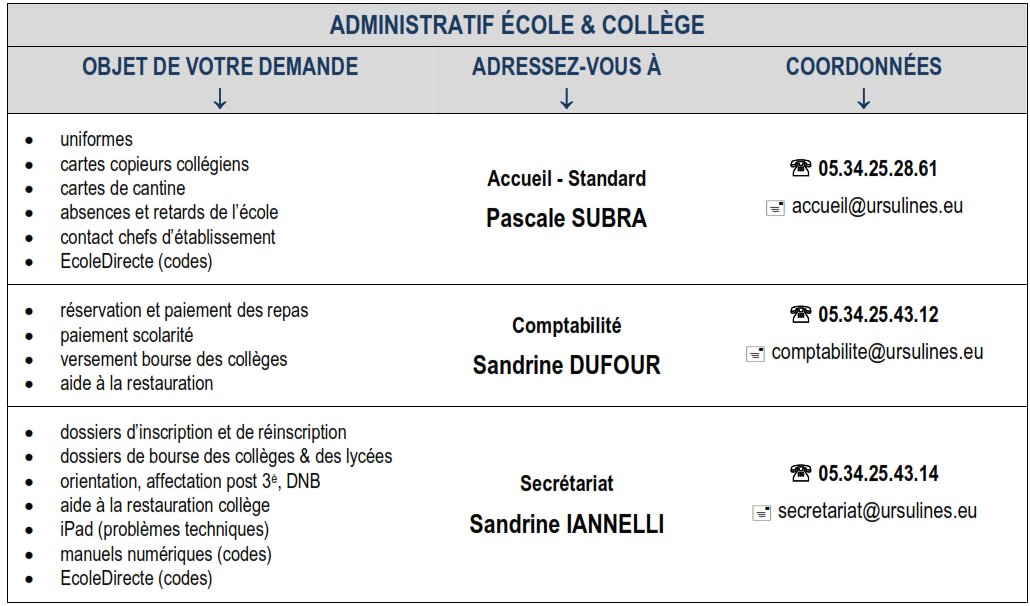Screen dimensions: 1030x606
Task: Click phone number 05.34.25.28.61
Action: click(877, 169)
